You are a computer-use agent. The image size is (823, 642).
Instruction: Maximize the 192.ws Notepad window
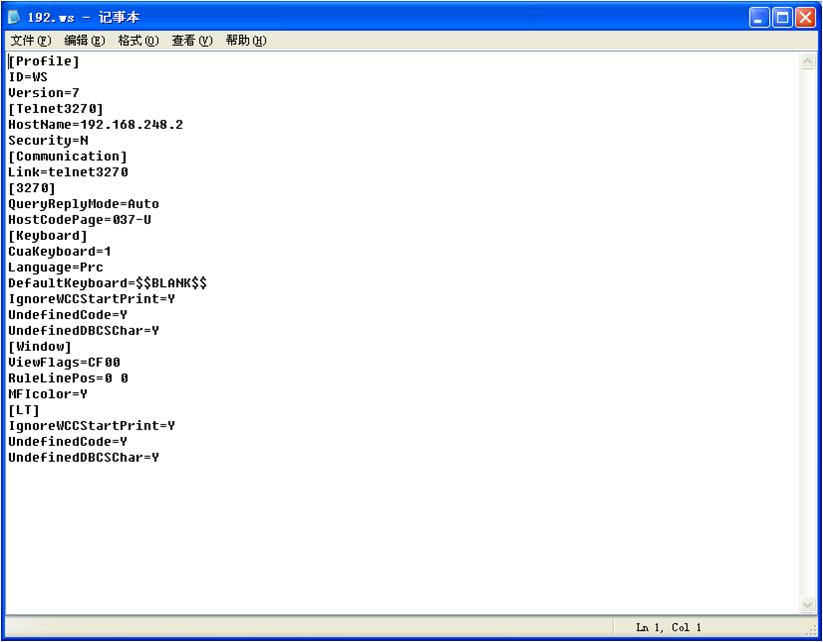[782, 18]
